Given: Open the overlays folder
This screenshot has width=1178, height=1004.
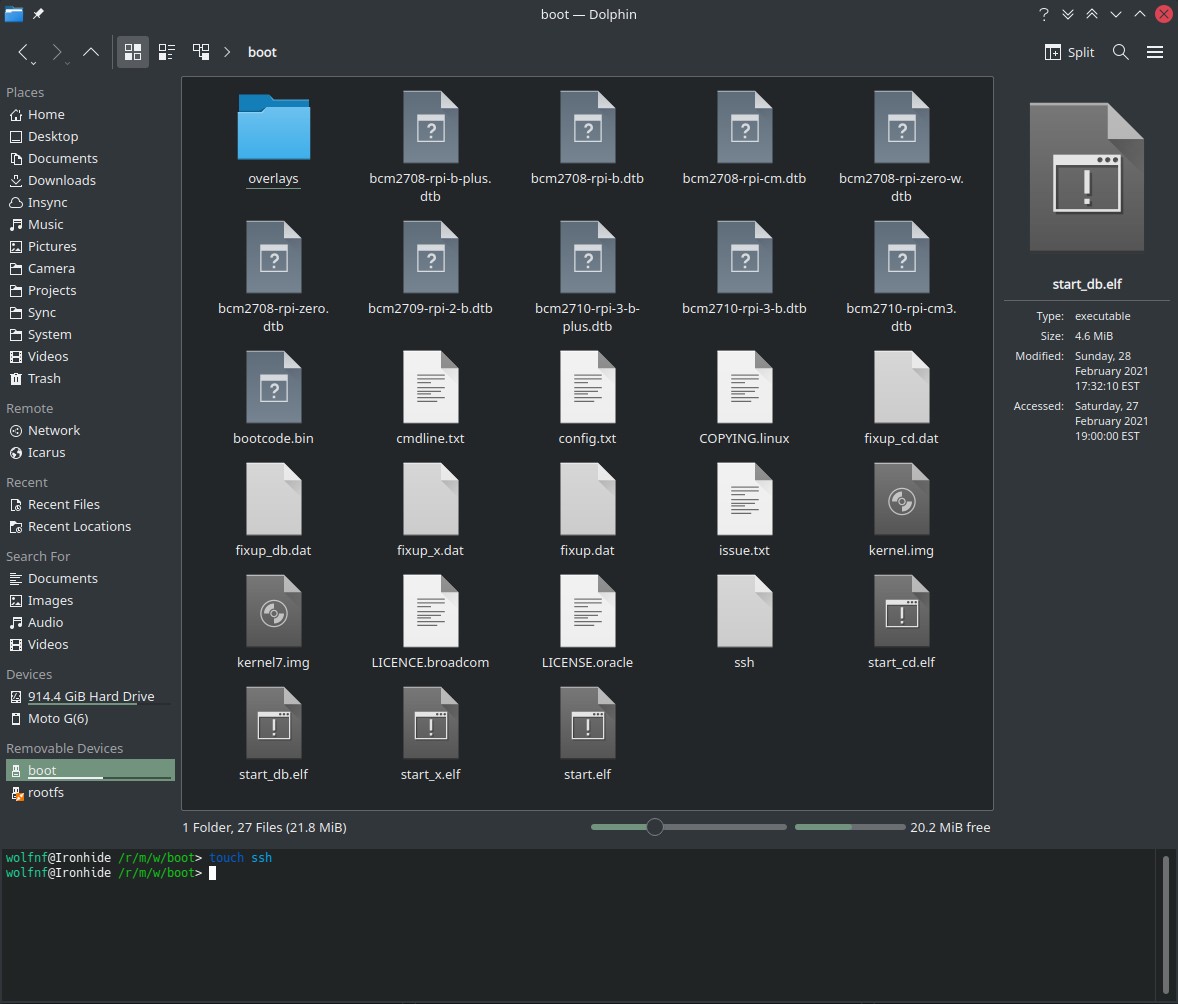Looking at the screenshot, I should click(x=273, y=130).
